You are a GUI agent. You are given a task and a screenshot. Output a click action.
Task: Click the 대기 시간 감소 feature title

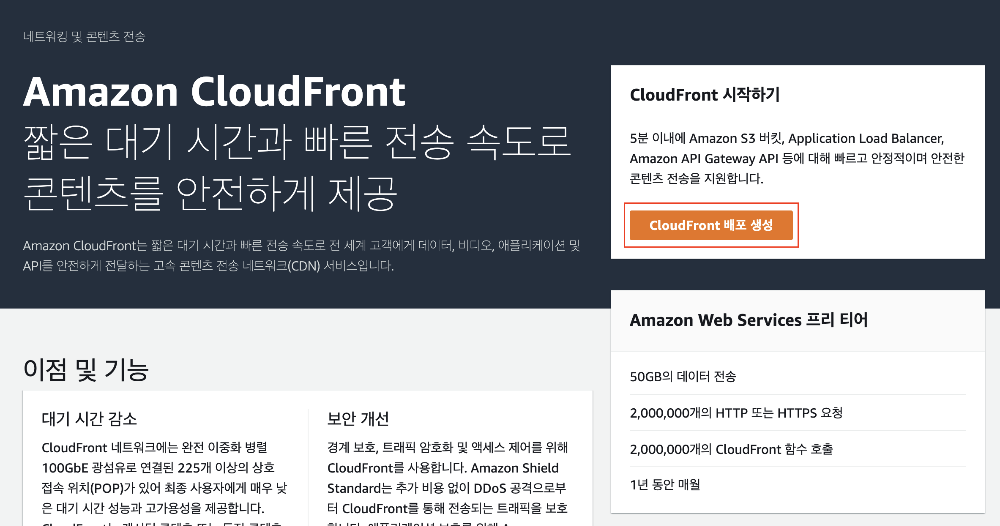coord(89,419)
